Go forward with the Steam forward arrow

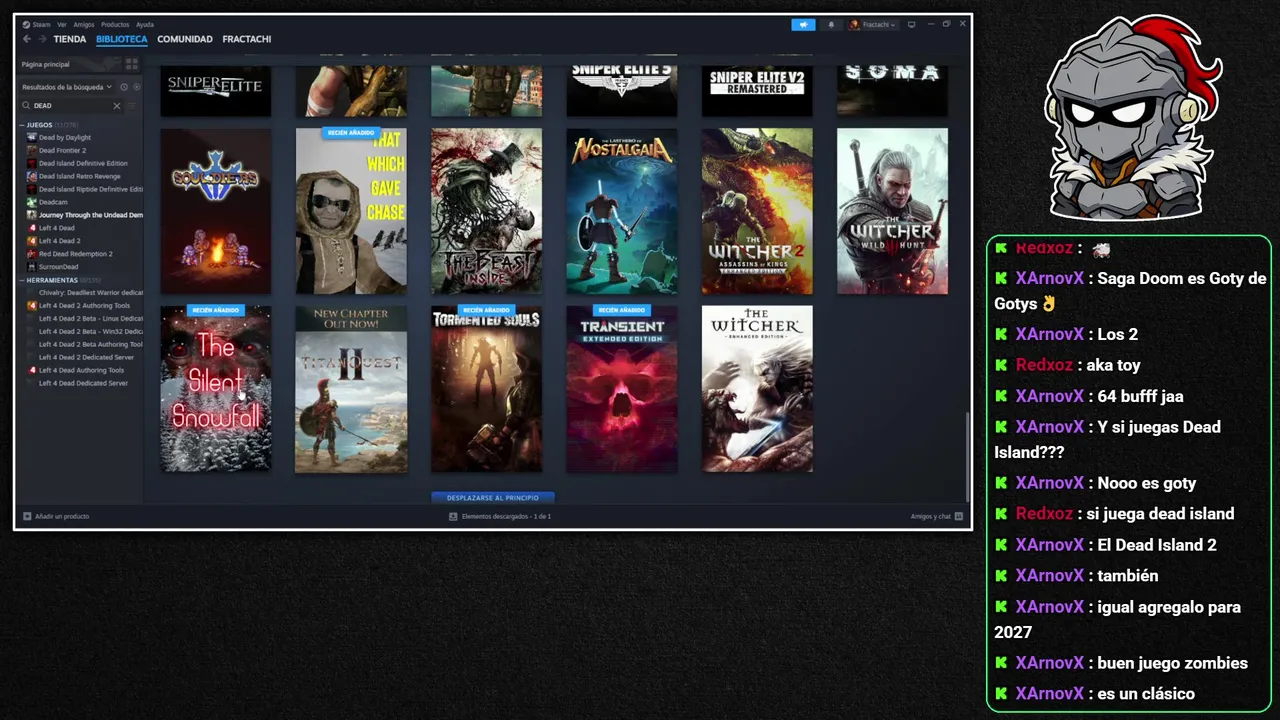point(42,39)
